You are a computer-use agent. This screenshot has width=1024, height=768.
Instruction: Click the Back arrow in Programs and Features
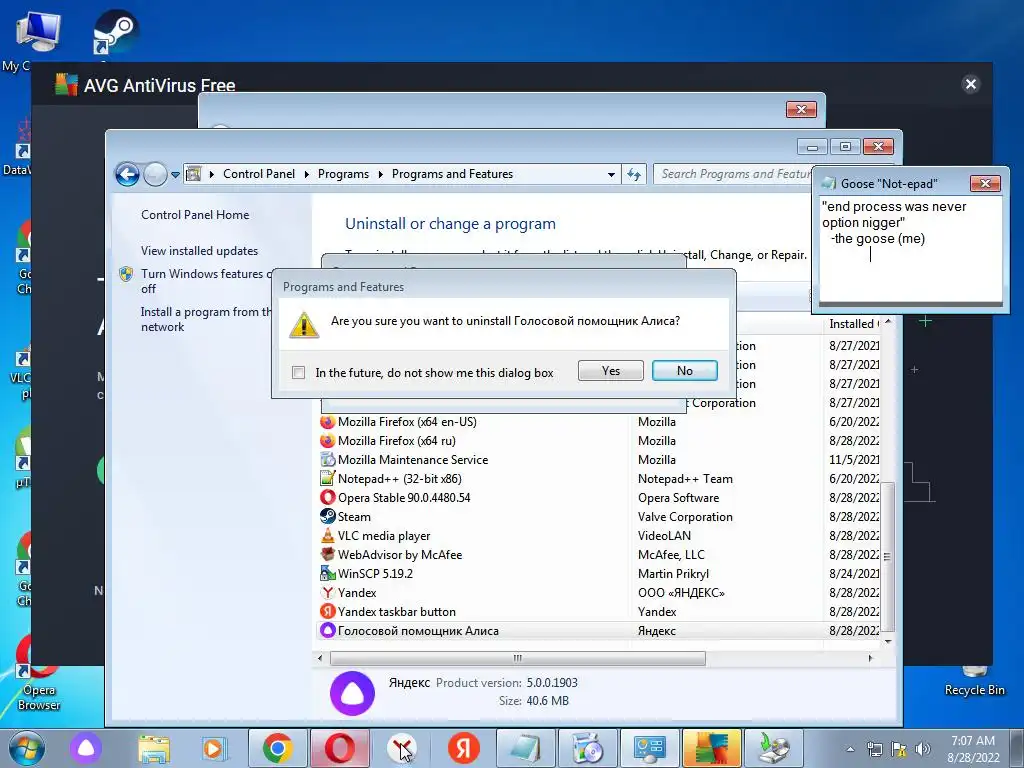coord(127,174)
